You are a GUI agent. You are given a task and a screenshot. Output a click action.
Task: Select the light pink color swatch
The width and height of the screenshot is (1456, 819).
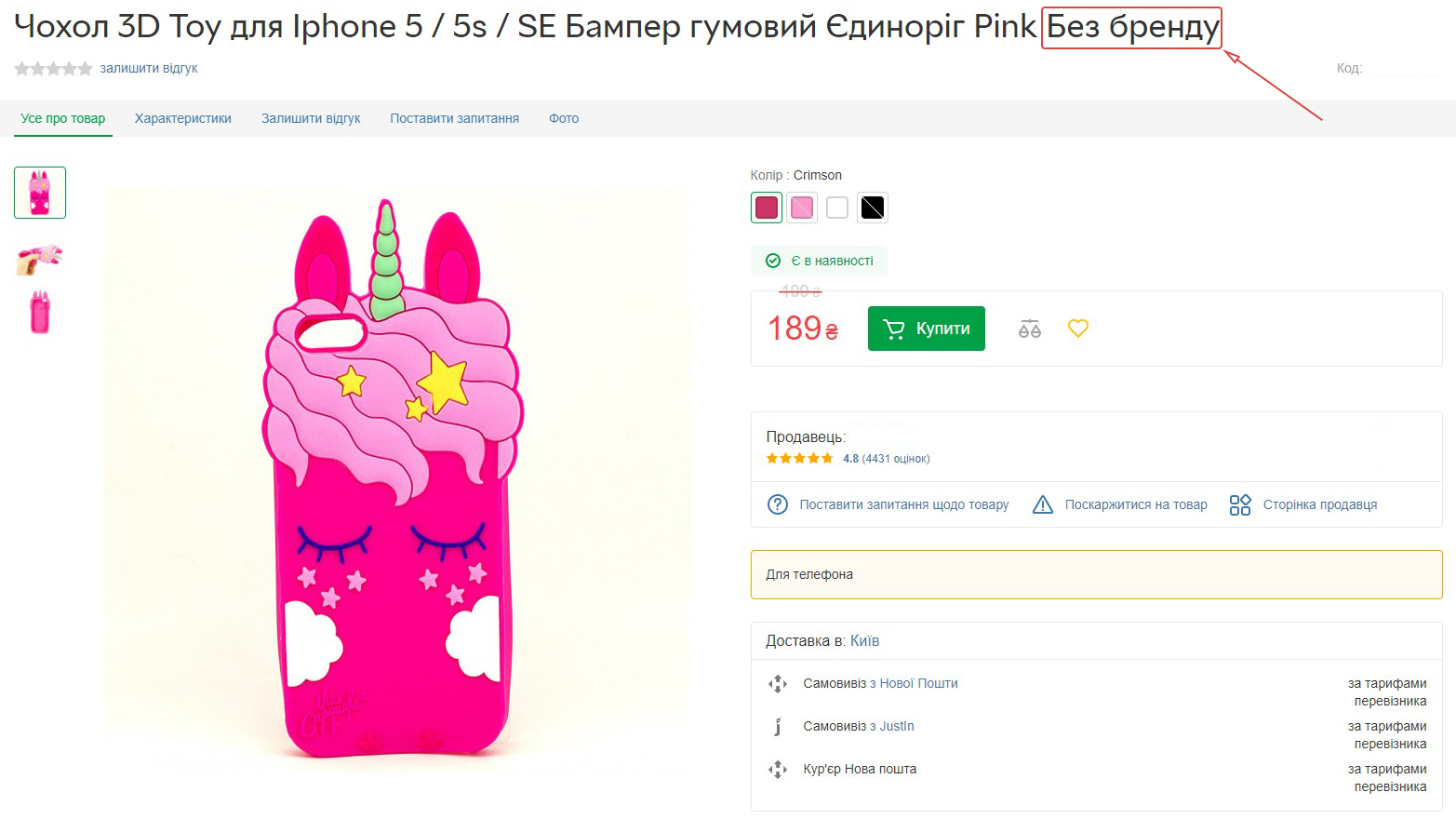click(x=802, y=207)
